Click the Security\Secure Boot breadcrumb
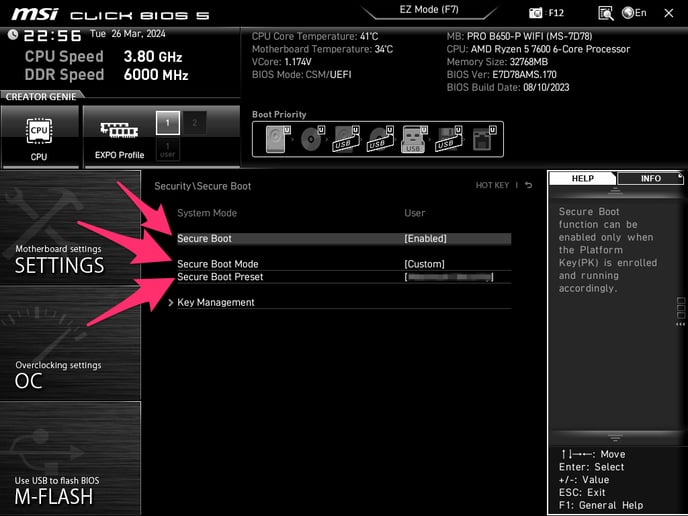688x516 pixels. (203, 186)
